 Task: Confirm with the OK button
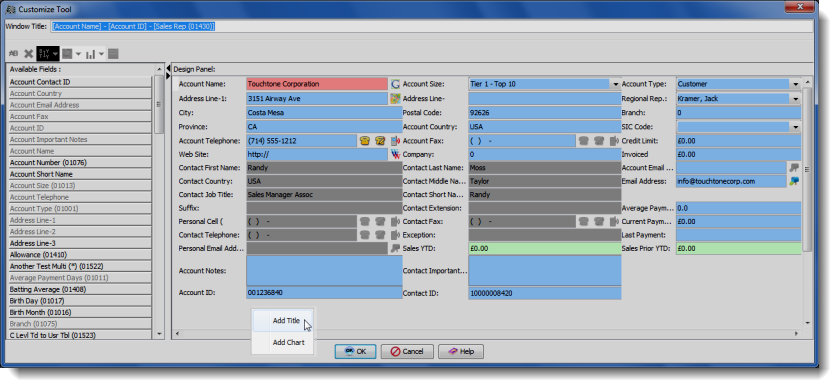(x=355, y=352)
